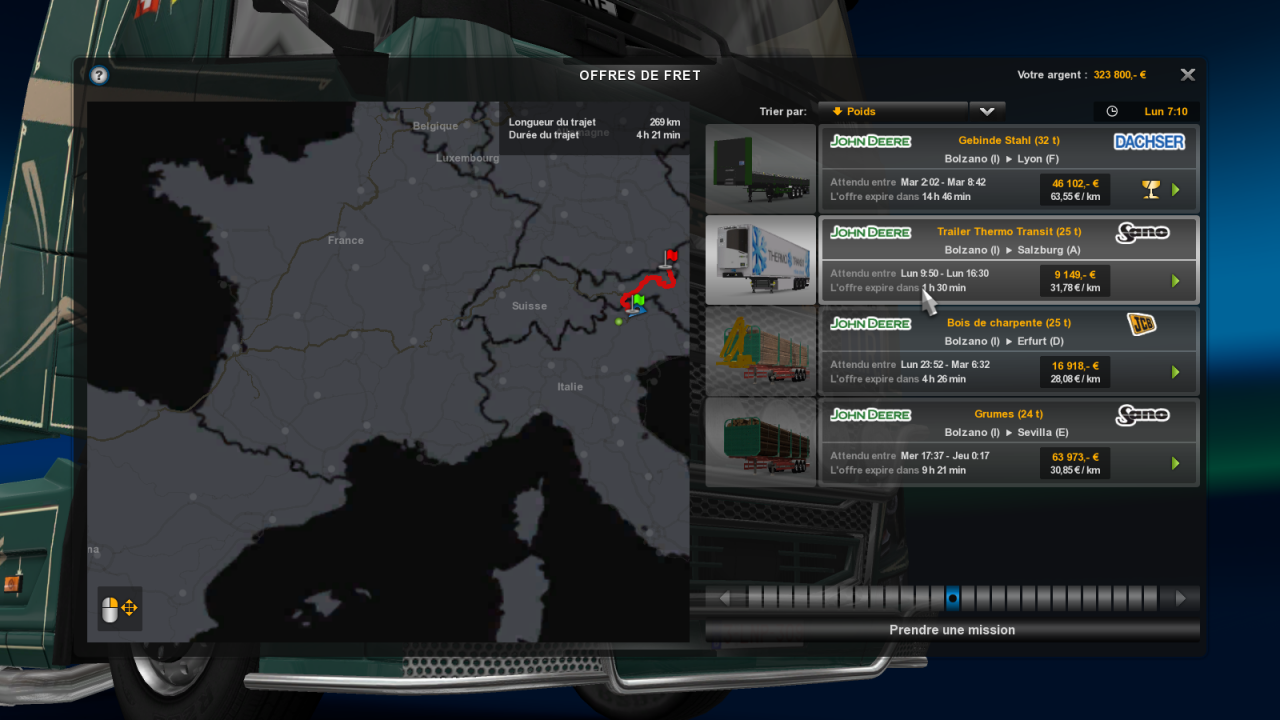Open the help question mark icon
The width and height of the screenshot is (1280, 720).
99,75
